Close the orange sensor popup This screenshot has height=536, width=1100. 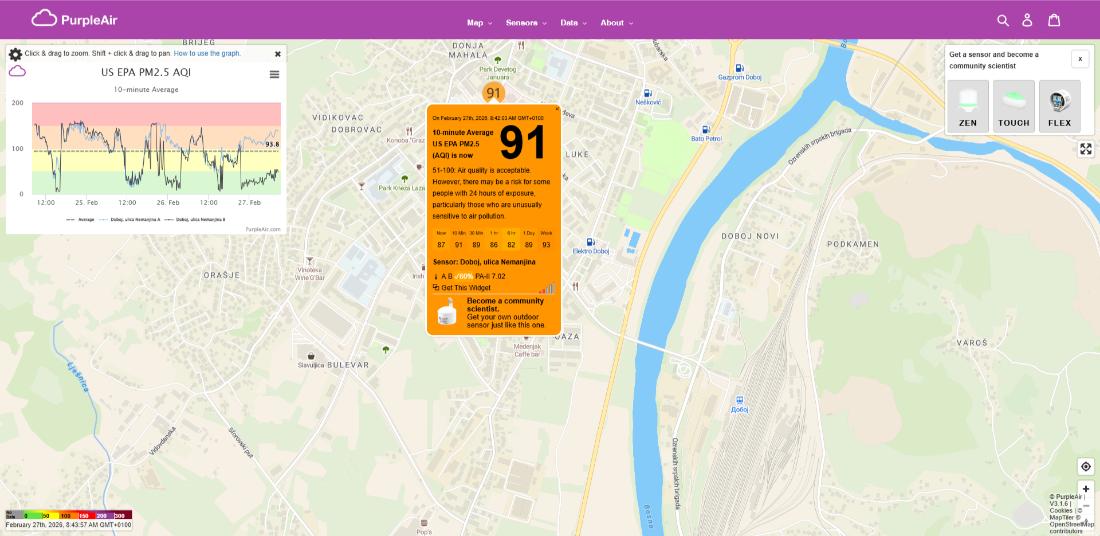557,108
